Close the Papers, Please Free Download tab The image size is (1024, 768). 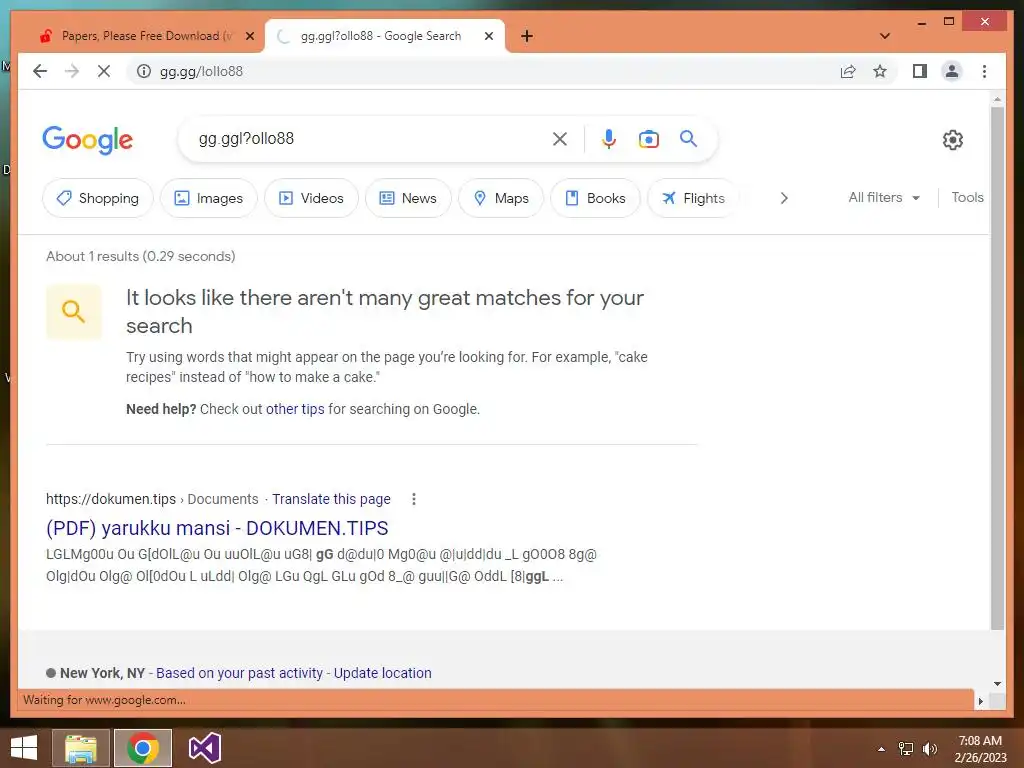(249, 36)
